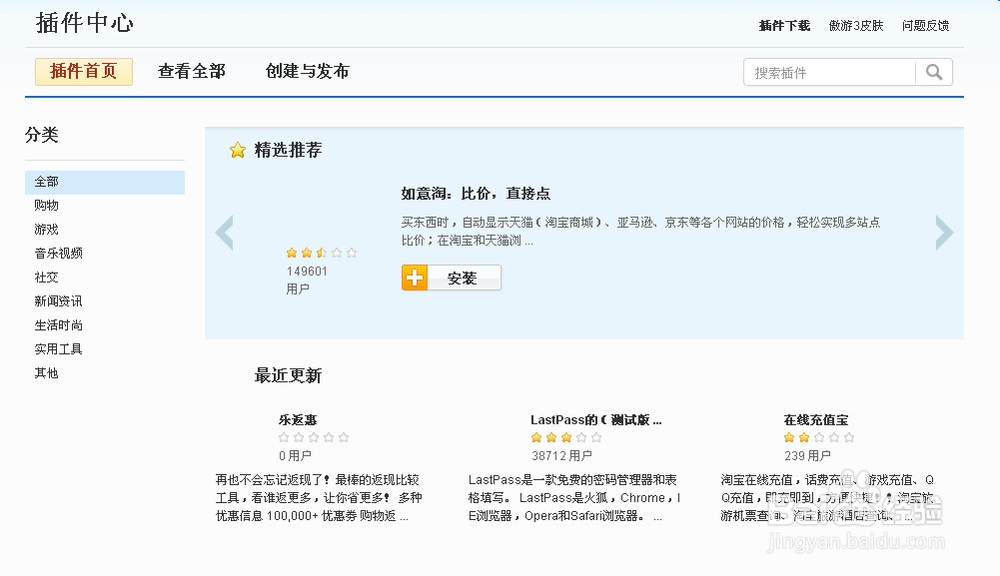Screen dimensions: 1000x576
Task: Click star rating under LastPass plugin
Action: (566, 437)
